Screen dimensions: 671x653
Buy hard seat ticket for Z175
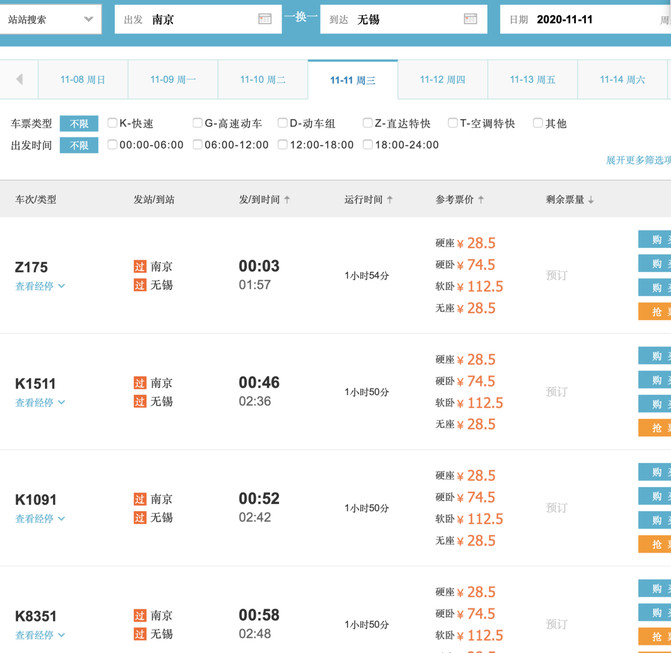(655, 239)
